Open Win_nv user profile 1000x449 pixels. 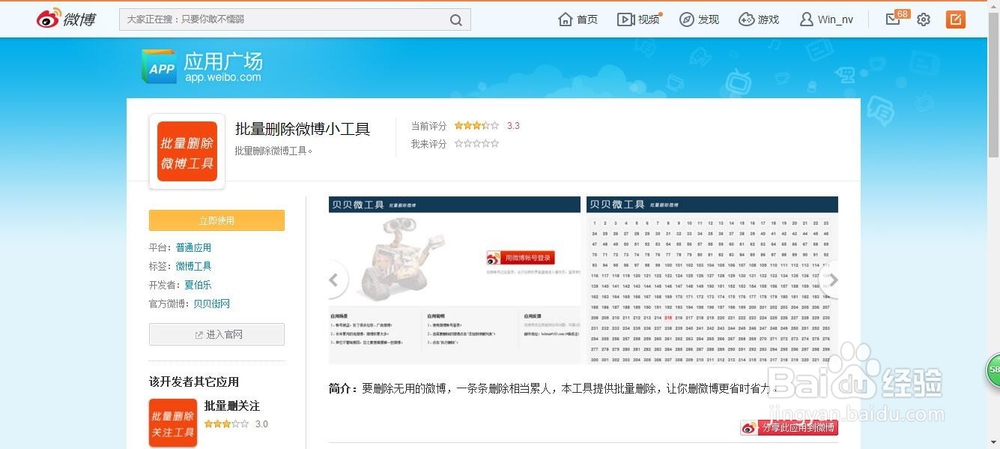point(827,19)
